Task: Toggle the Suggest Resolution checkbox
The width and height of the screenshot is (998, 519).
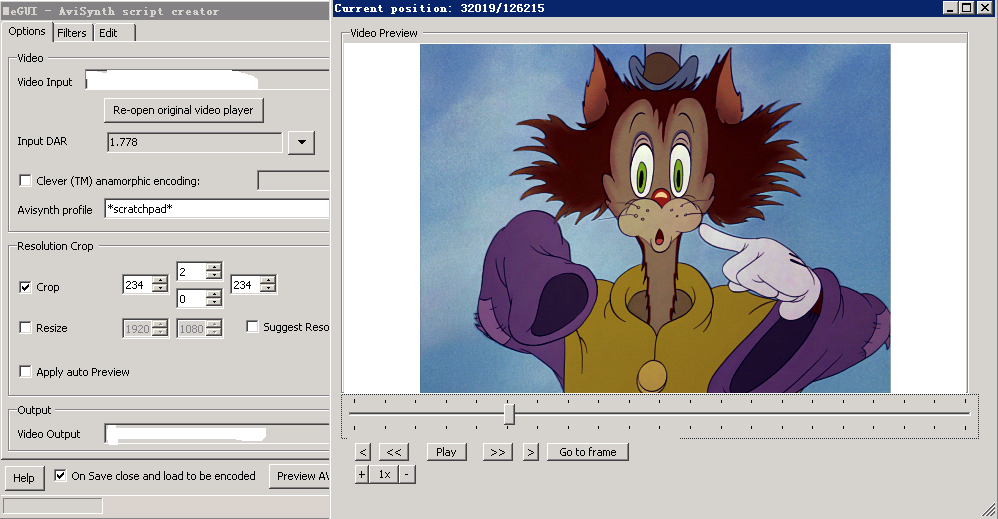Action: [x=252, y=327]
